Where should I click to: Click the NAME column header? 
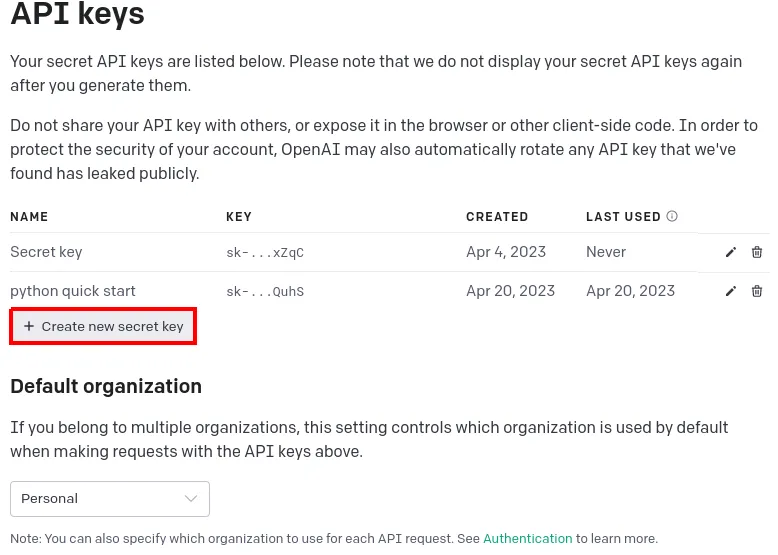pos(29,217)
